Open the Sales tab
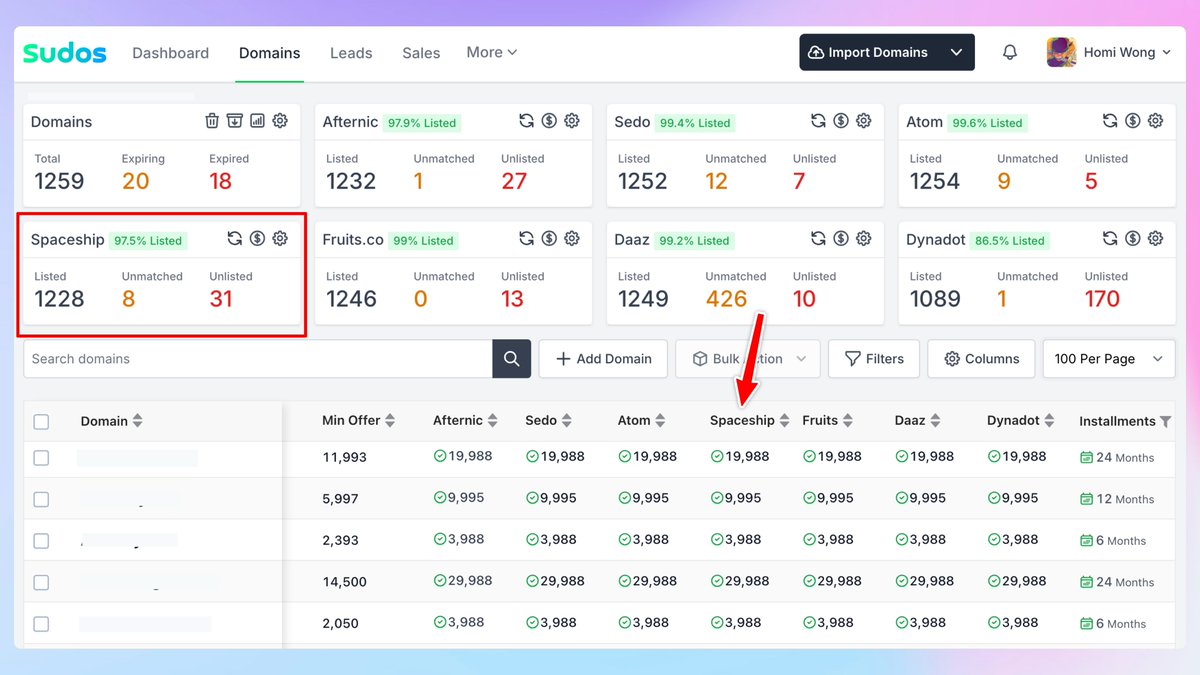The width and height of the screenshot is (1200, 675). pos(421,53)
